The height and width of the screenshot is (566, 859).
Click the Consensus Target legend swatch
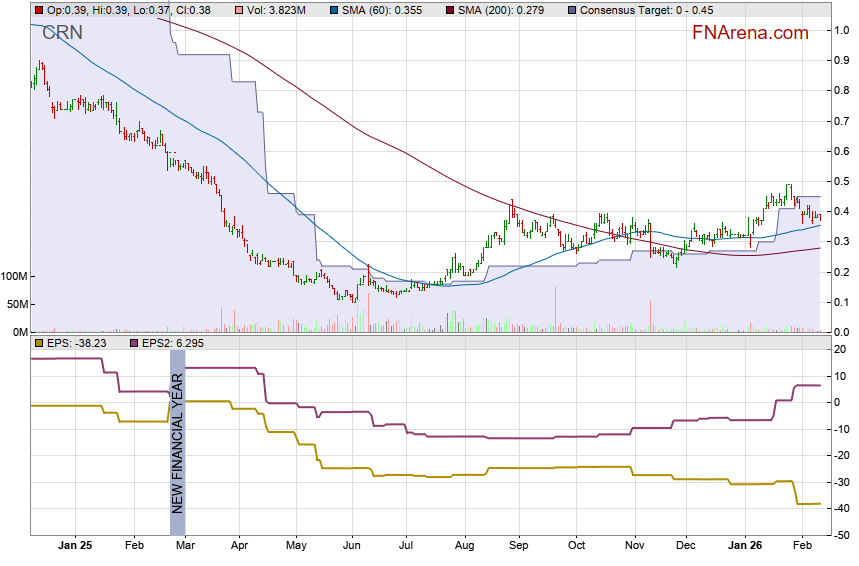571,10
